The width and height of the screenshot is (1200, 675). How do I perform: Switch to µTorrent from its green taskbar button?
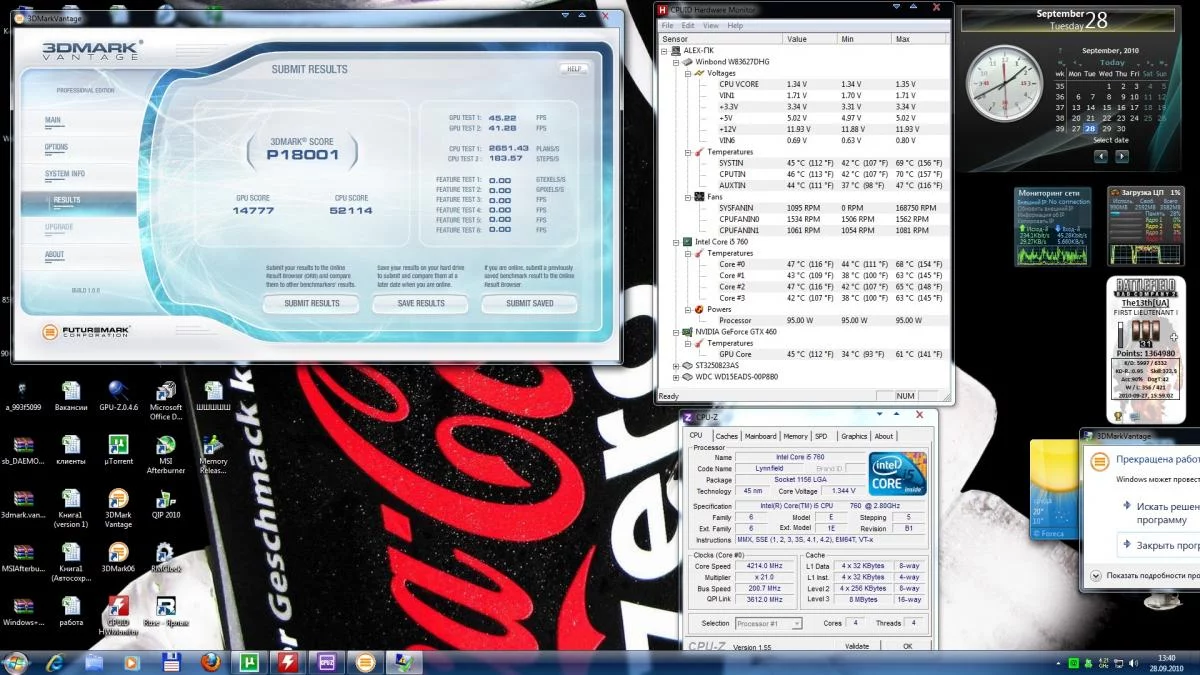[x=247, y=662]
